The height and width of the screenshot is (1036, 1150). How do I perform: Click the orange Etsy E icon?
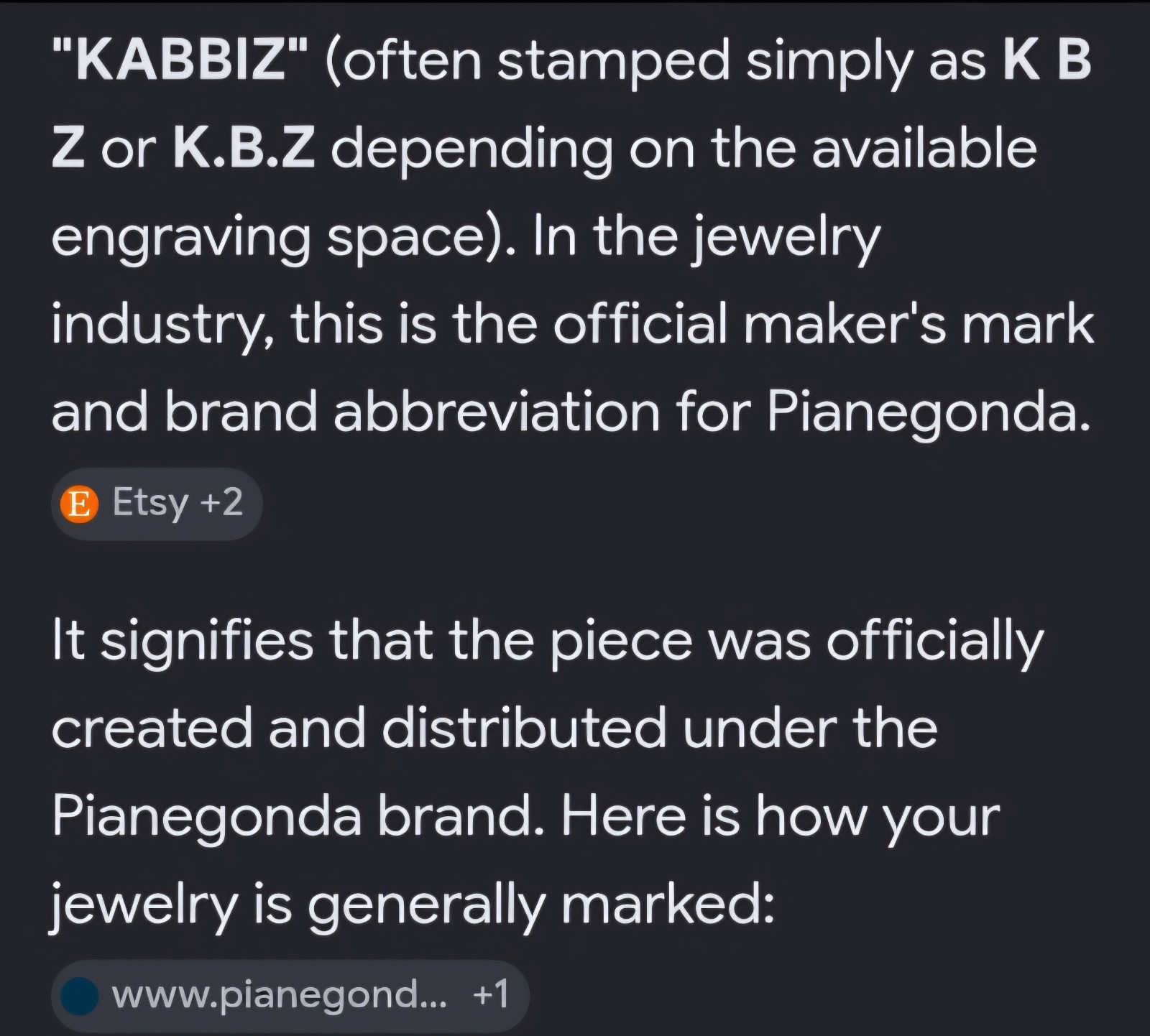pyautogui.click(x=79, y=504)
